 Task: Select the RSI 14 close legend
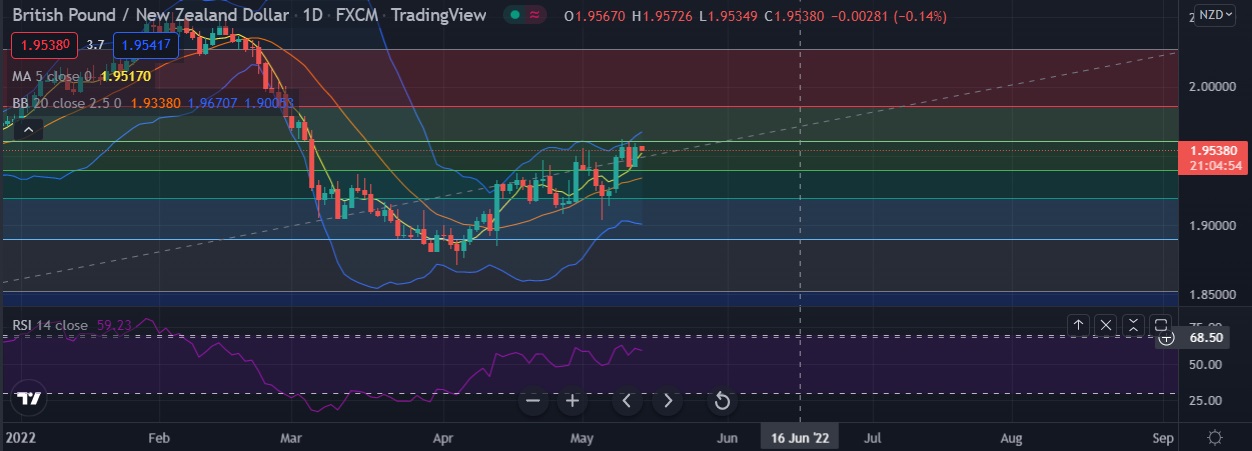point(49,325)
